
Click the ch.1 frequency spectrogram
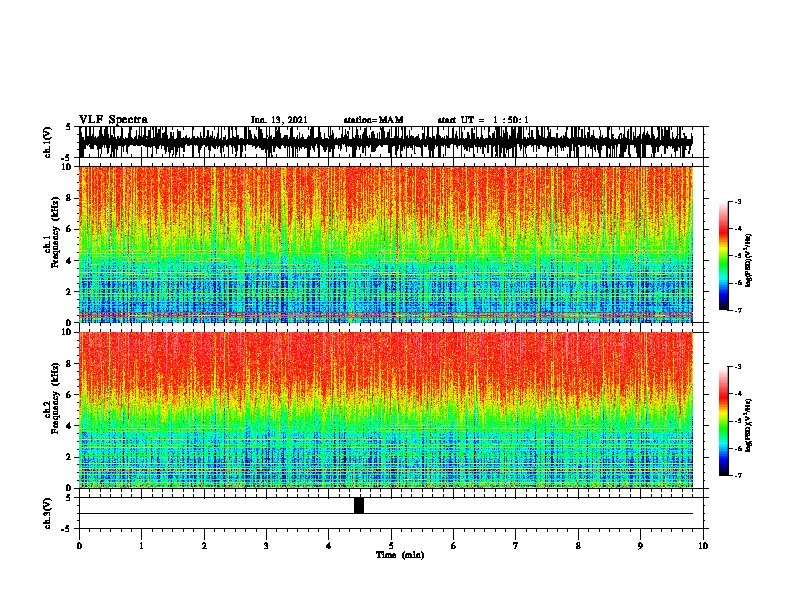point(386,244)
